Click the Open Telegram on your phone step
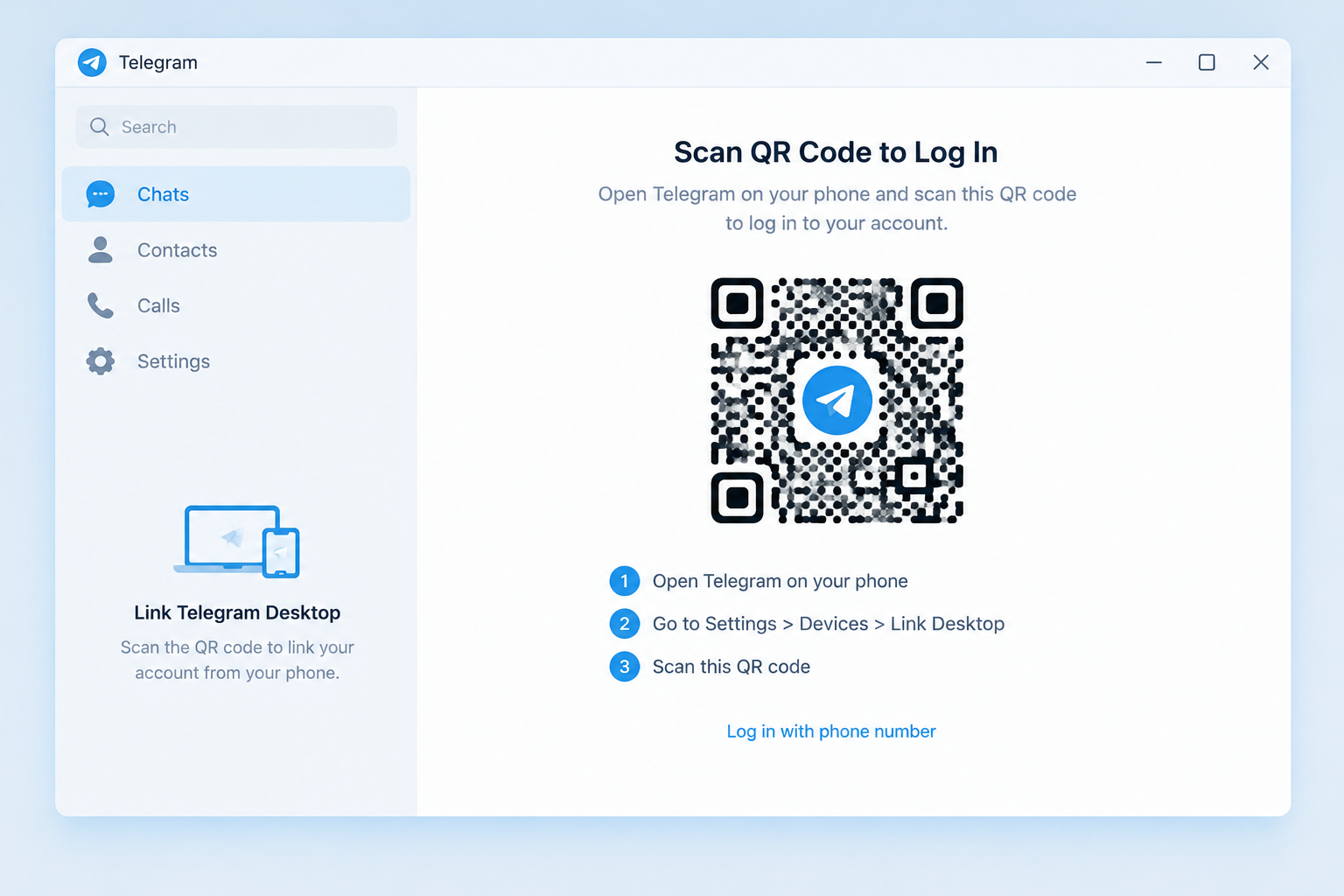Viewport: 1344px width, 896px height. pyautogui.click(x=759, y=581)
